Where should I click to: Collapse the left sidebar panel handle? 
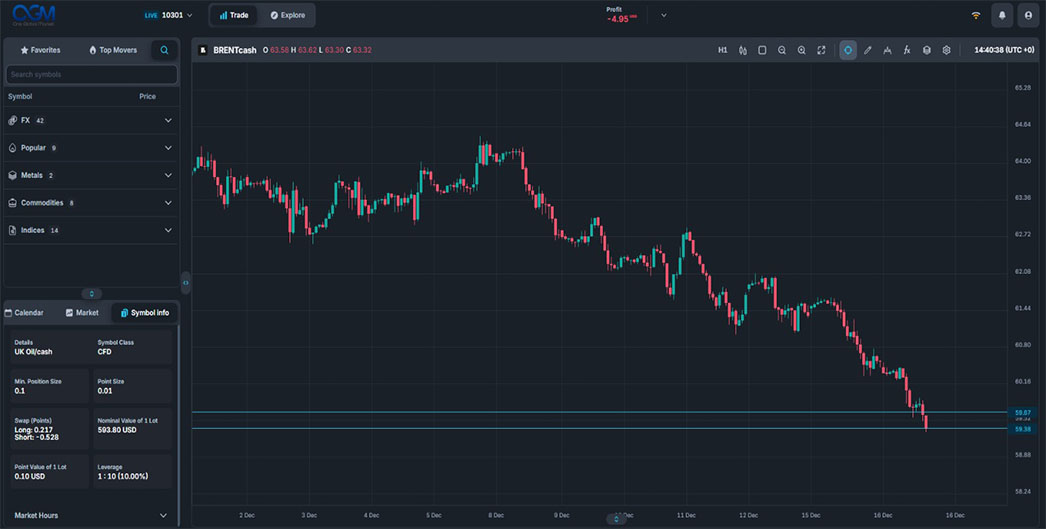coord(185,283)
